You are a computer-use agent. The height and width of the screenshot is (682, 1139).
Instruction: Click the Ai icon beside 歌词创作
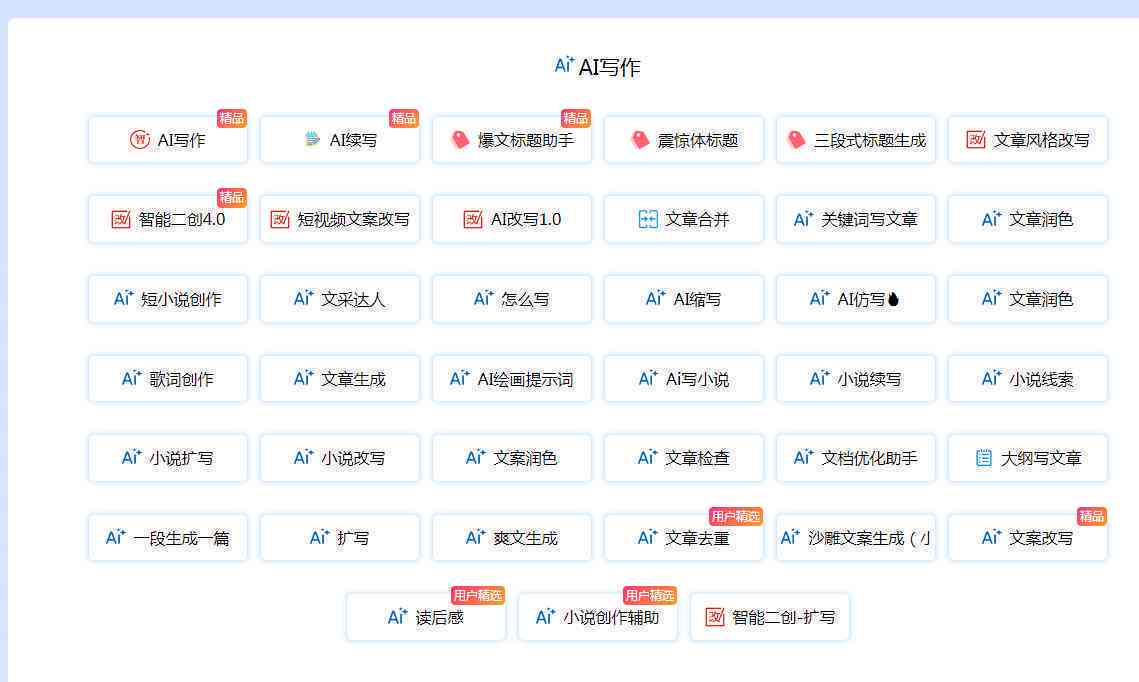tap(131, 378)
